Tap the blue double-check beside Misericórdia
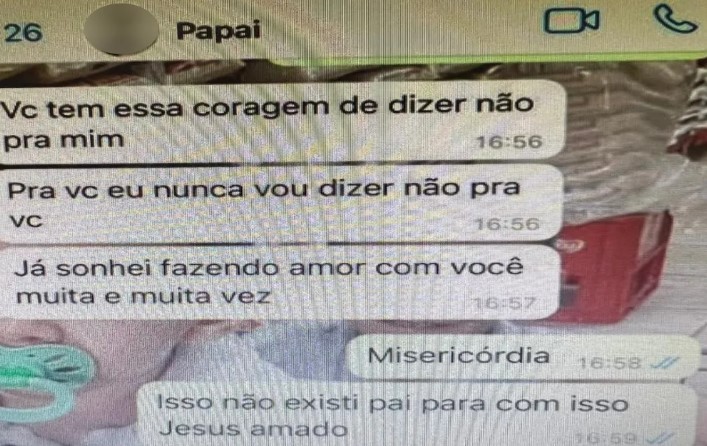The image size is (707, 446). (x=665, y=362)
